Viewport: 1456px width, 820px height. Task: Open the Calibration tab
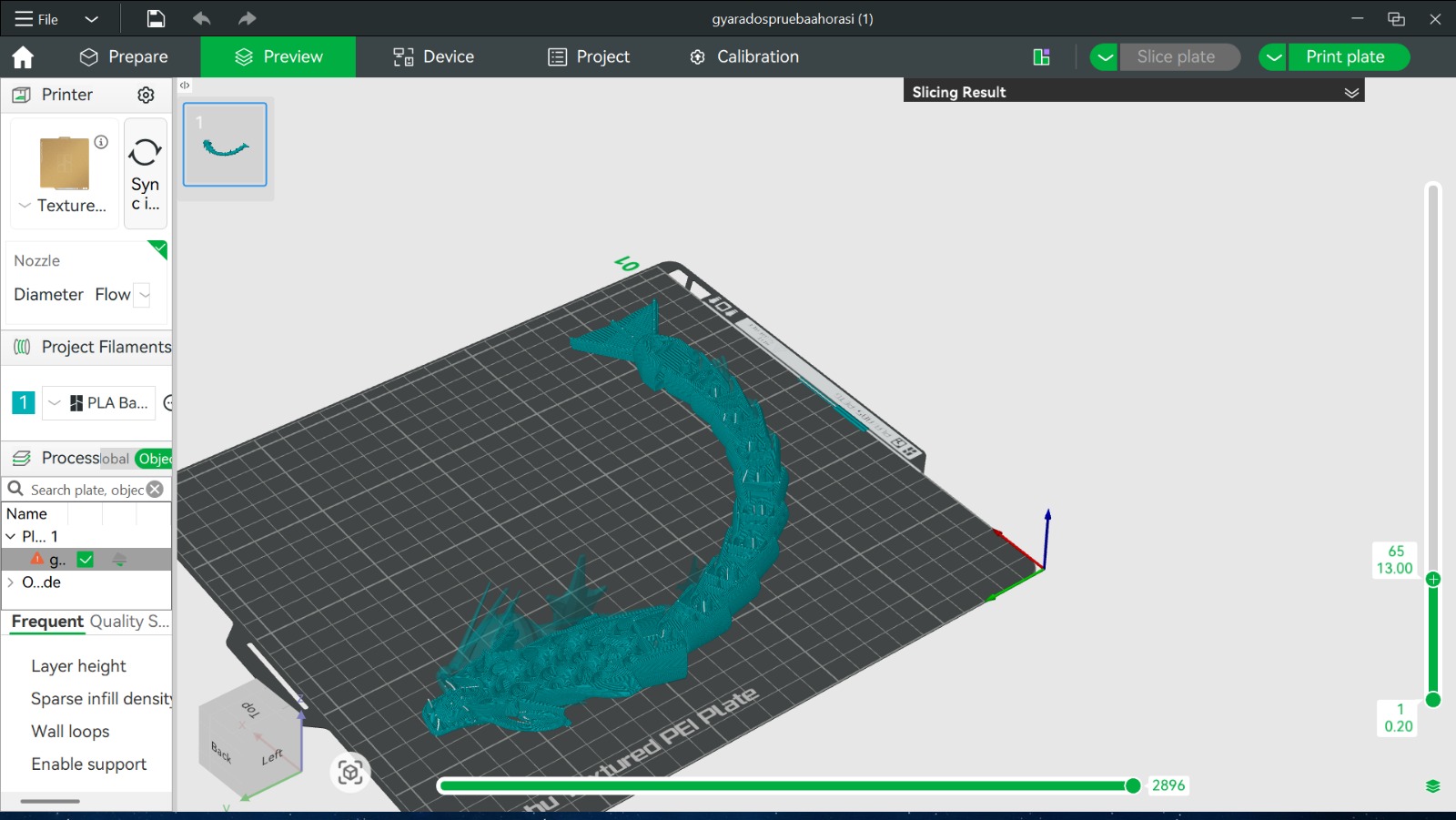click(x=744, y=57)
